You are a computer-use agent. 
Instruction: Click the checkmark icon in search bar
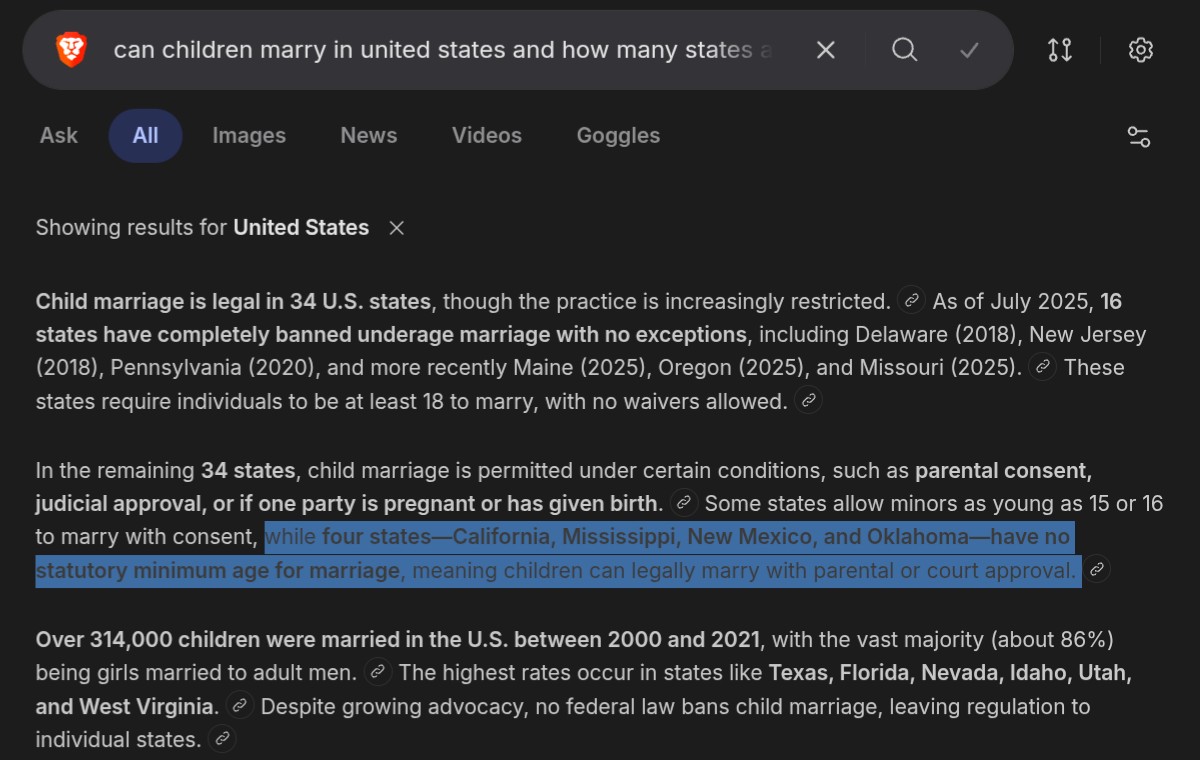coord(969,50)
